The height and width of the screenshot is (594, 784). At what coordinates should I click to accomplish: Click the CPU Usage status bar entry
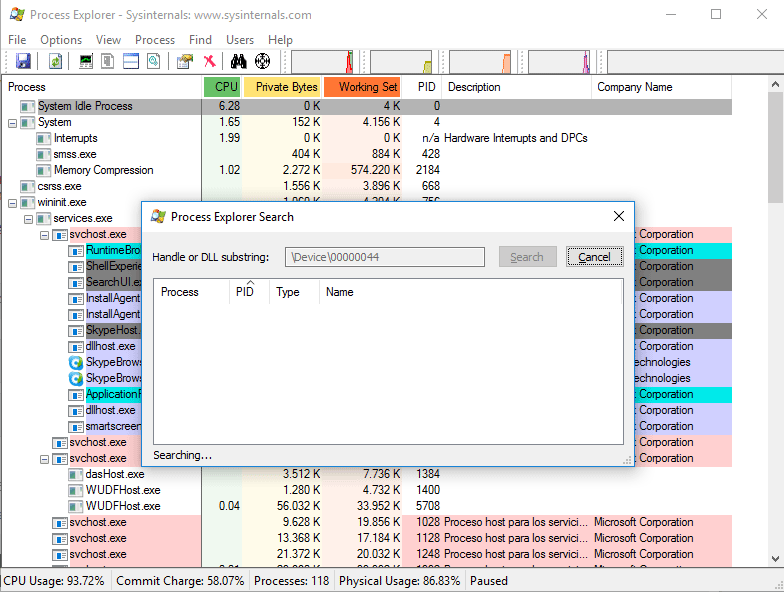(54, 581)
